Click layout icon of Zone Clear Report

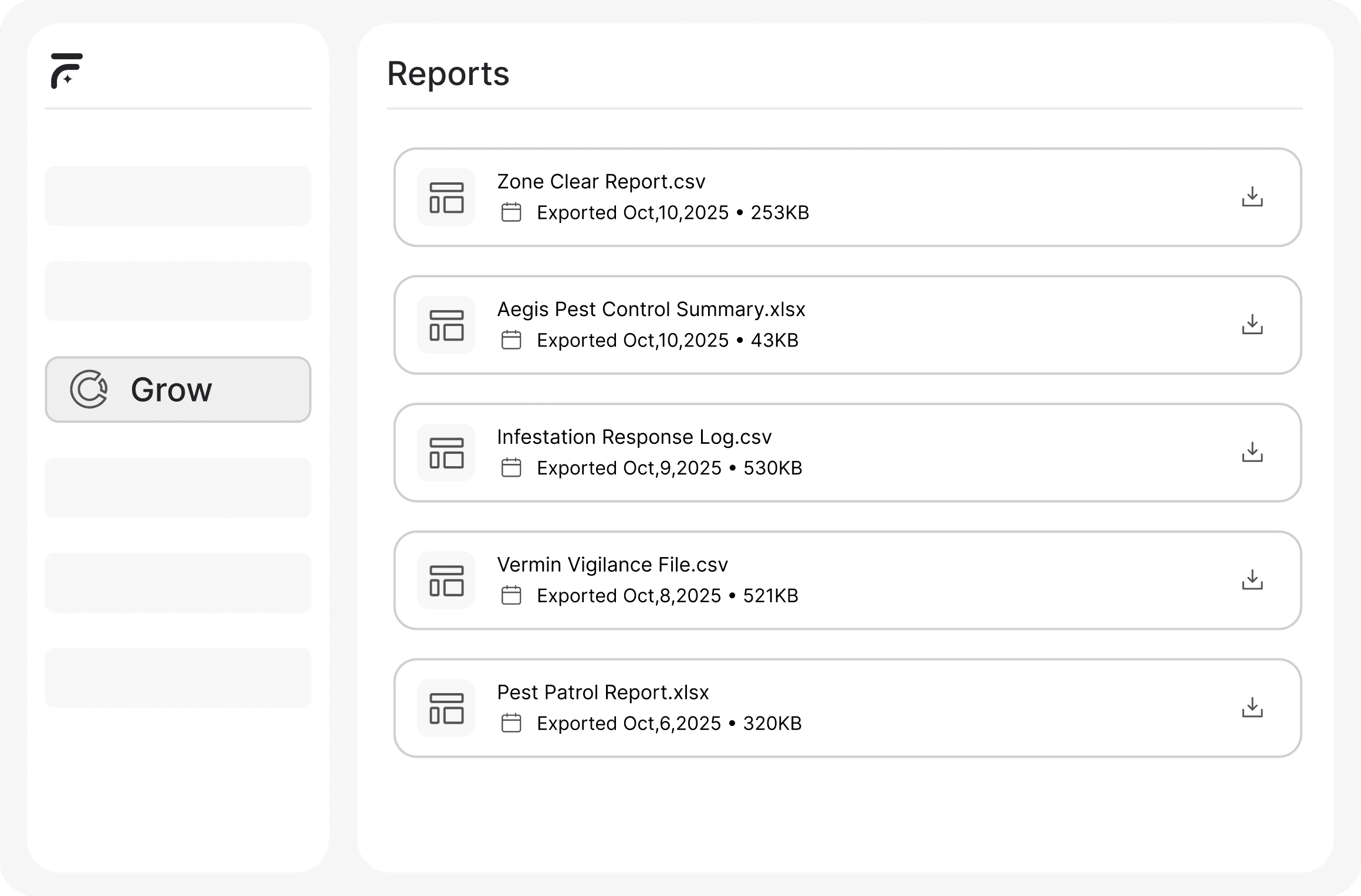(446, 197)
